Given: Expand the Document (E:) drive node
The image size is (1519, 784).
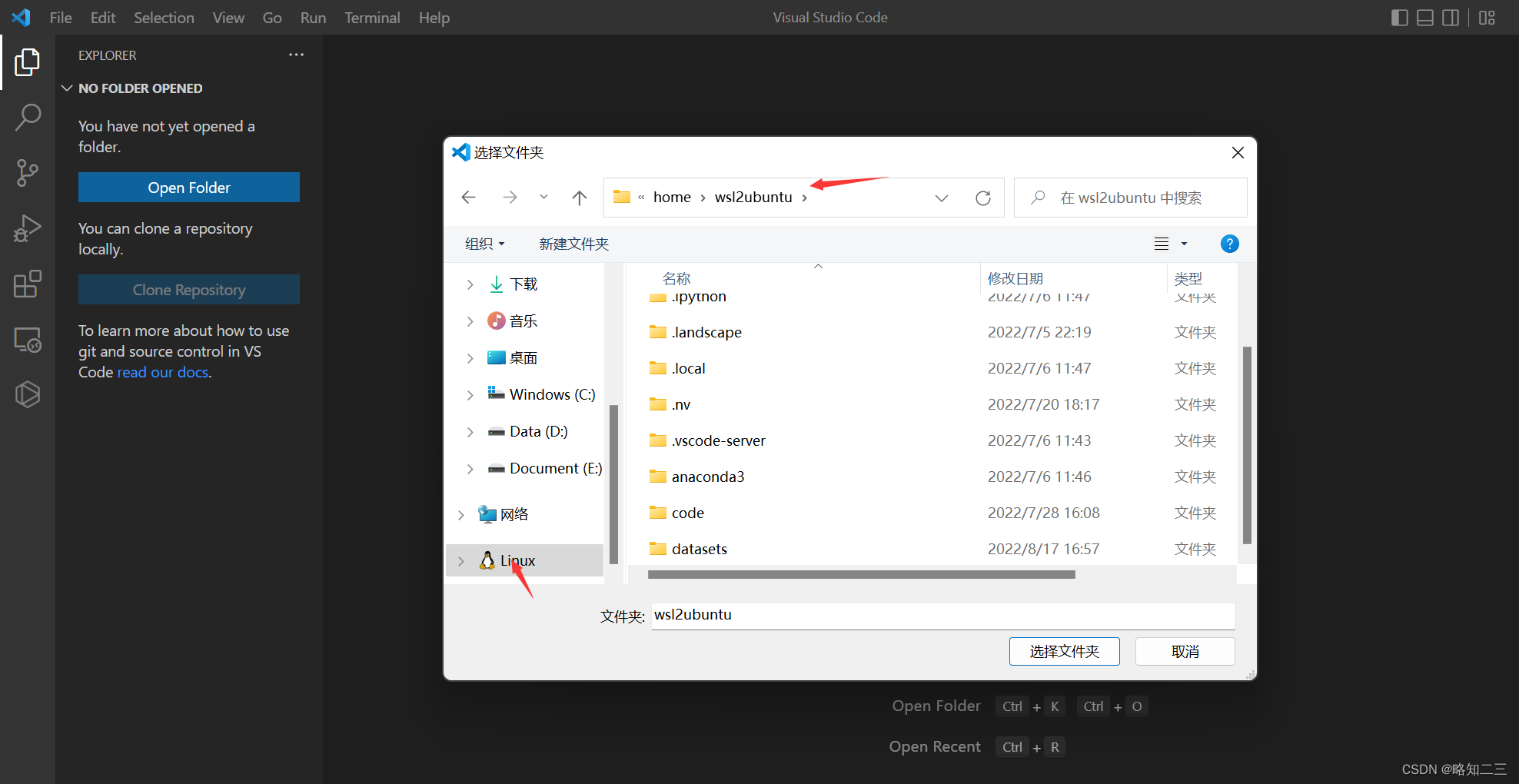Looking at the screenshot, I should pyautogui.click(x=470, y=469).
